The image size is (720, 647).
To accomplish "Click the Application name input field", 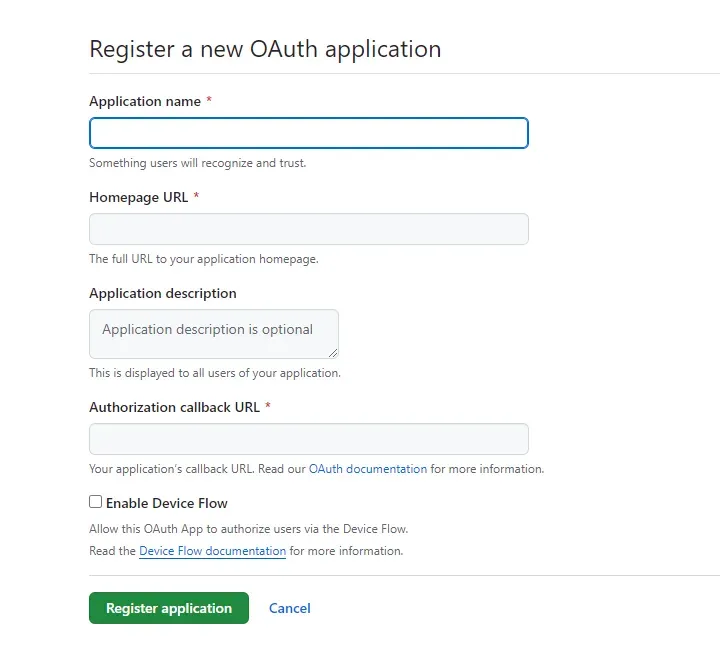I will 308,133.
